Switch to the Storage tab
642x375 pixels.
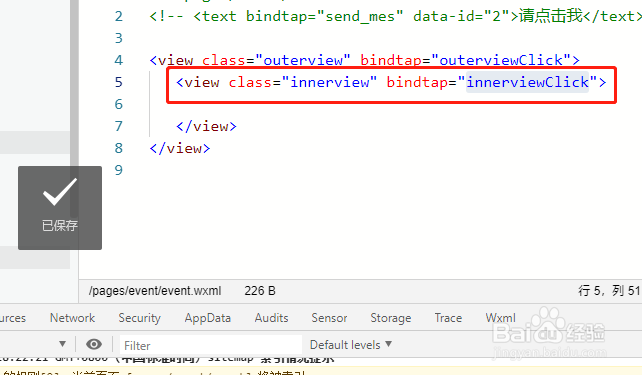(x=391, y=318)
